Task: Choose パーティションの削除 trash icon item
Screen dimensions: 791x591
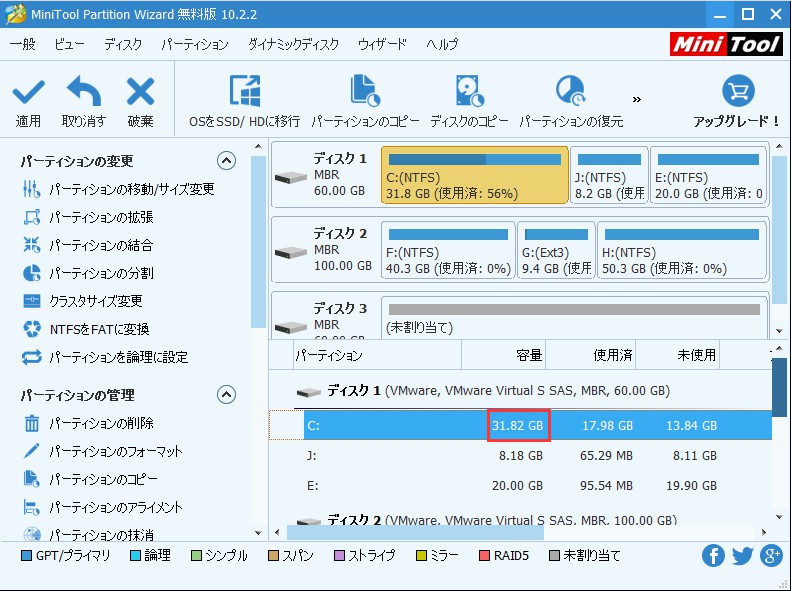Action: (88, 423)
